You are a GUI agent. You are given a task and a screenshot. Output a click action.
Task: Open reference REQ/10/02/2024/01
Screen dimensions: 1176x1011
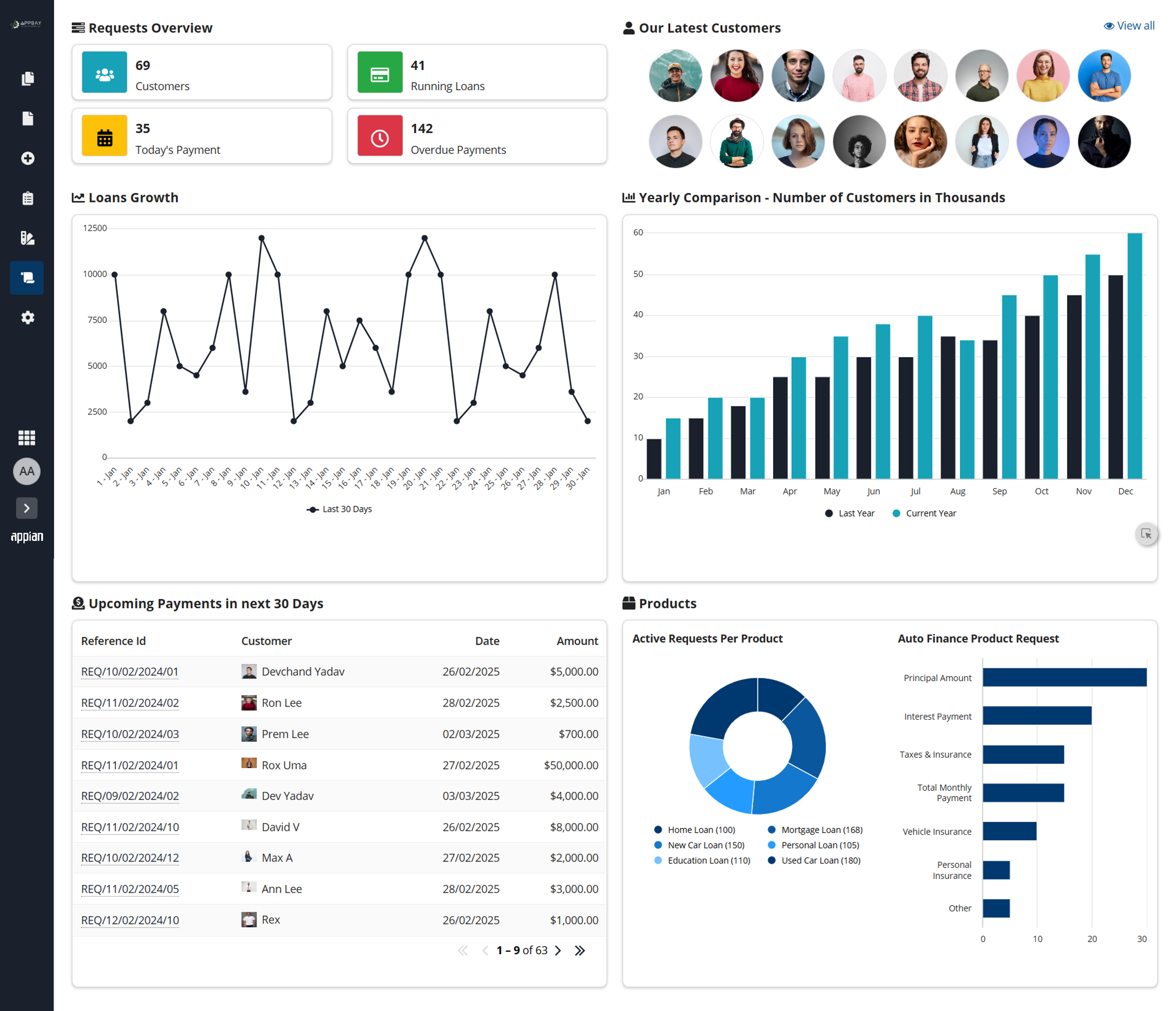pos(130,671)
